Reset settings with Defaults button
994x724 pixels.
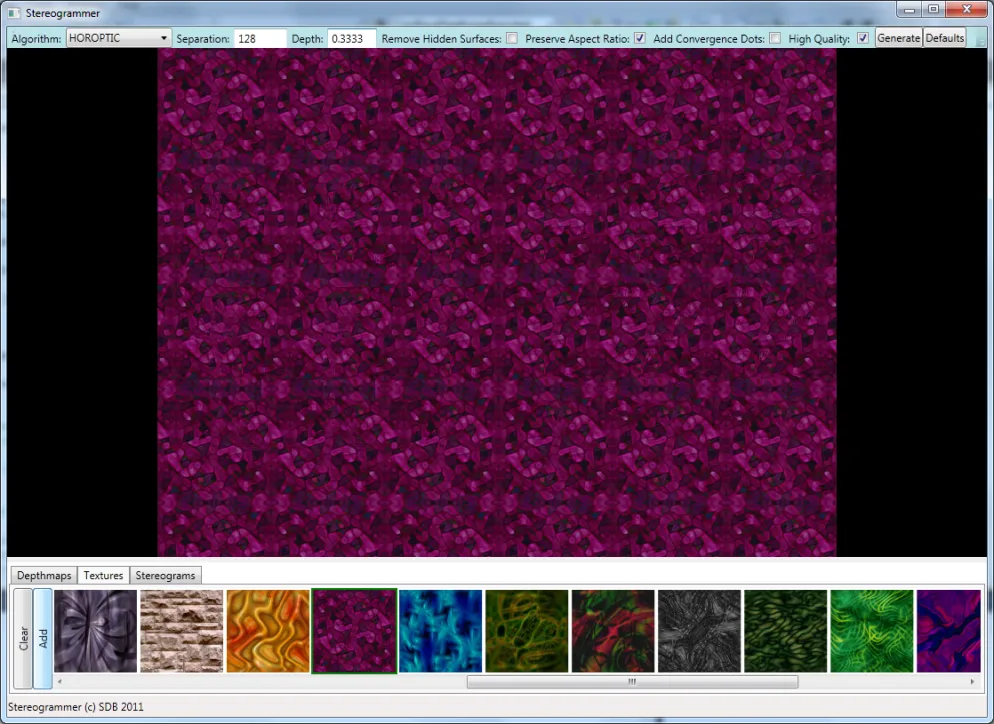click(x=945, y=38)
